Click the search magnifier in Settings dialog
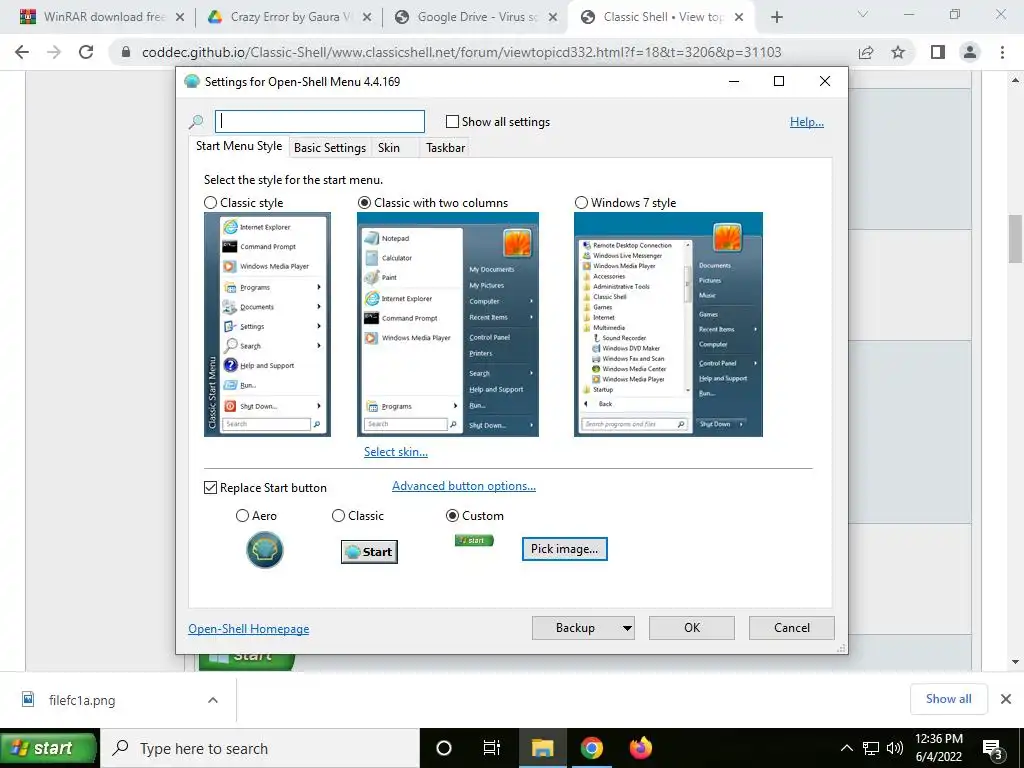The image size is (1024, 768). pos(196,121)
